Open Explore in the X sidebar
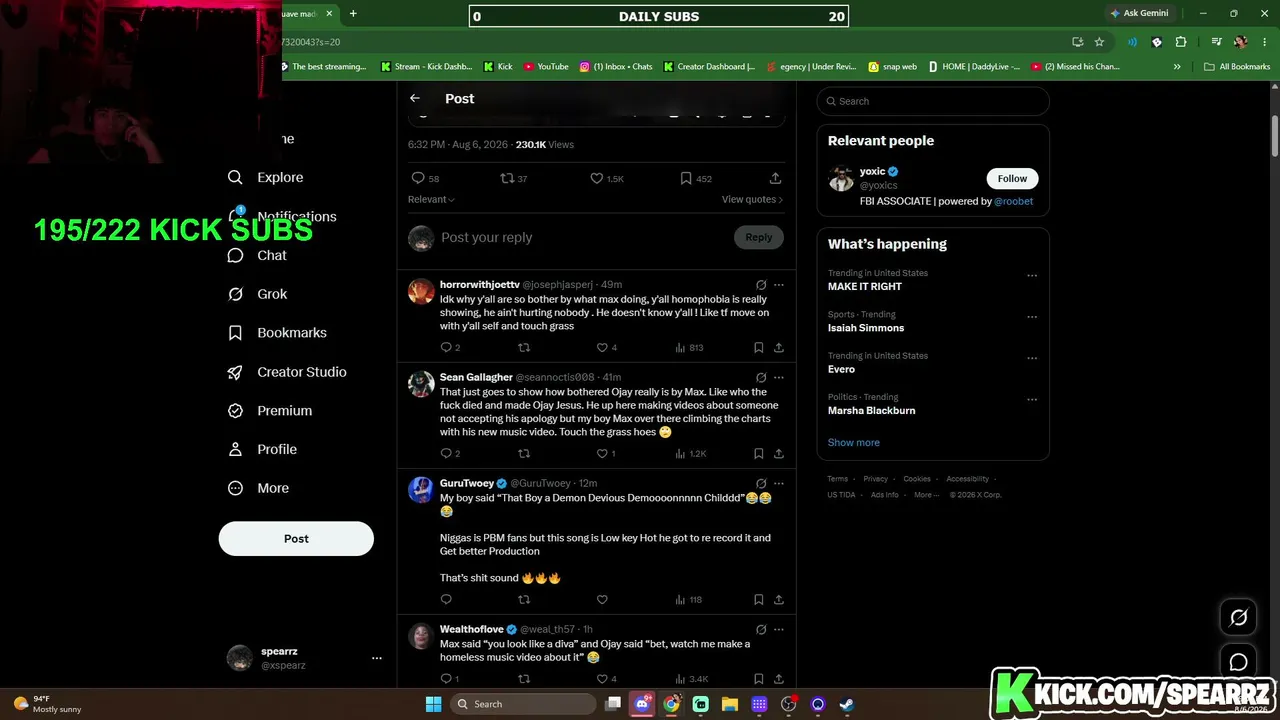This screenshot has width=1280, height=720. coord(265,177)
